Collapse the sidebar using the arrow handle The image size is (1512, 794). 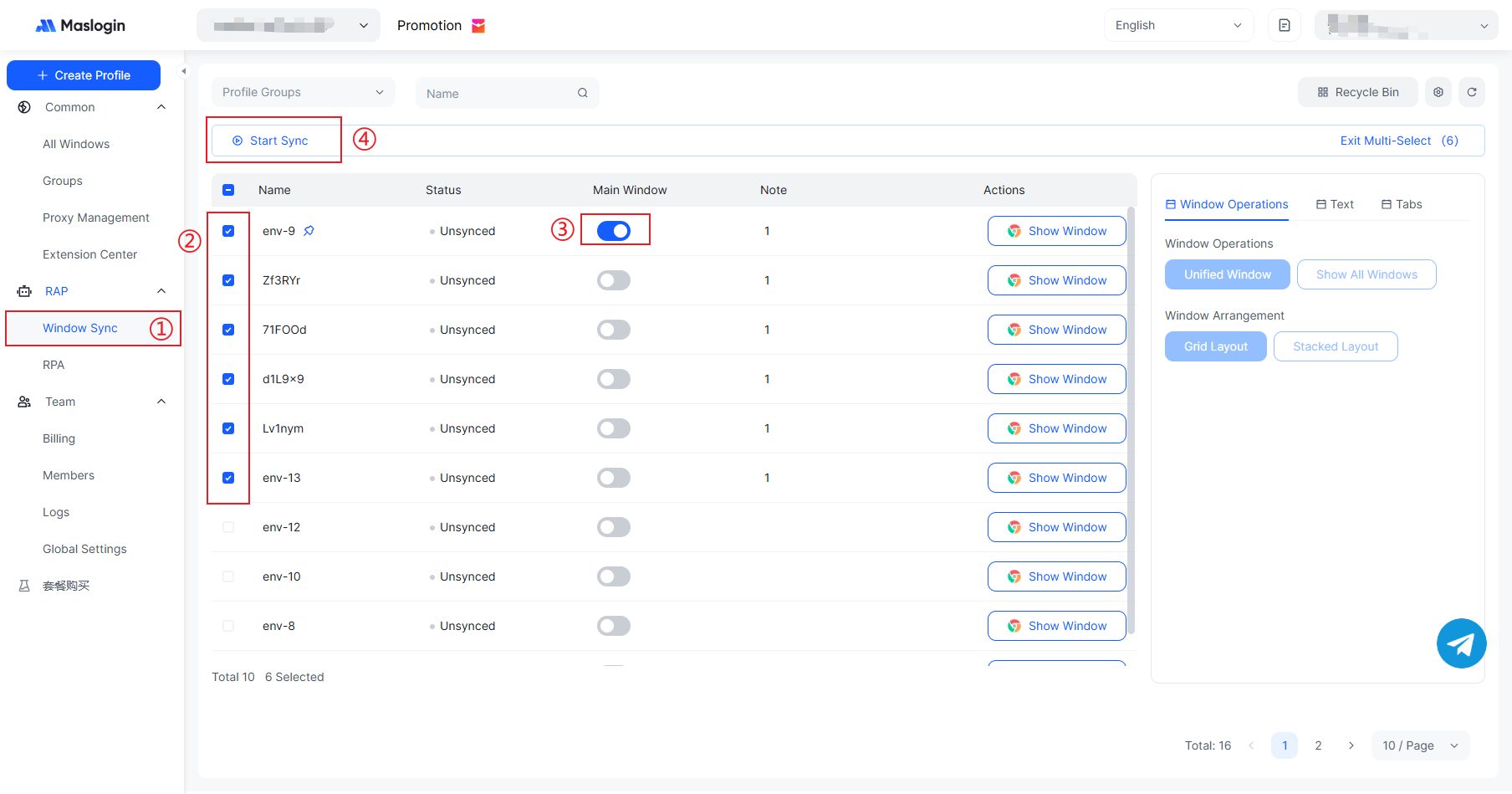pyautogui.click(x=184, y=71)
